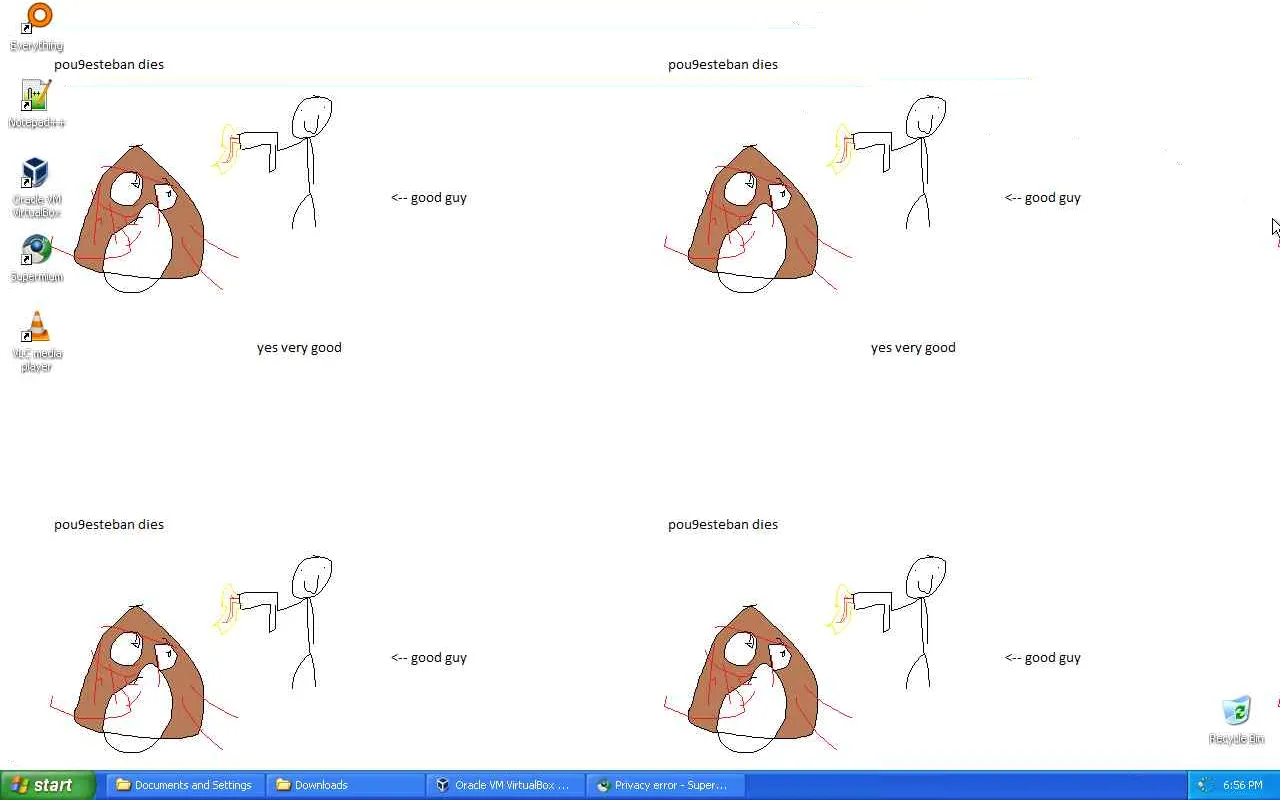Select the Supermium desktop shortcut
The width and height of the screenshot is (1280, 800).
(x=37, y=258)
